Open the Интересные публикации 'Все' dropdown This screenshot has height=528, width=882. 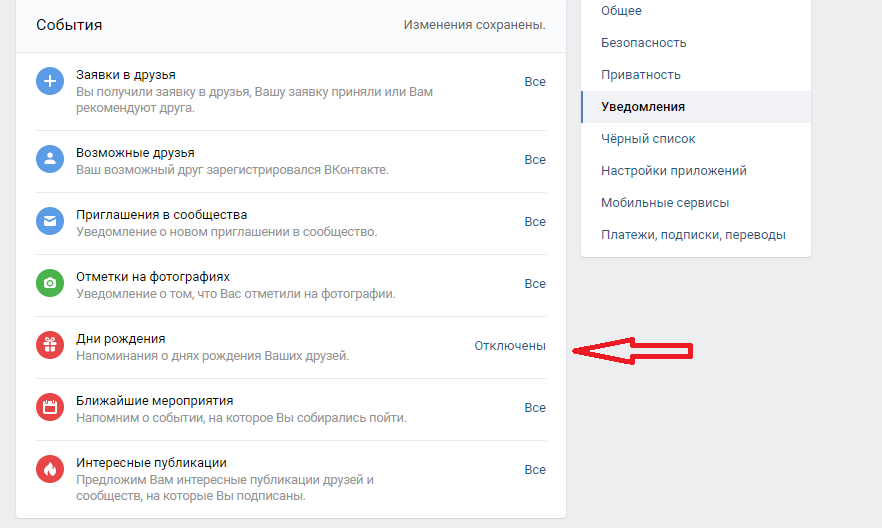[x=535, y=470]
